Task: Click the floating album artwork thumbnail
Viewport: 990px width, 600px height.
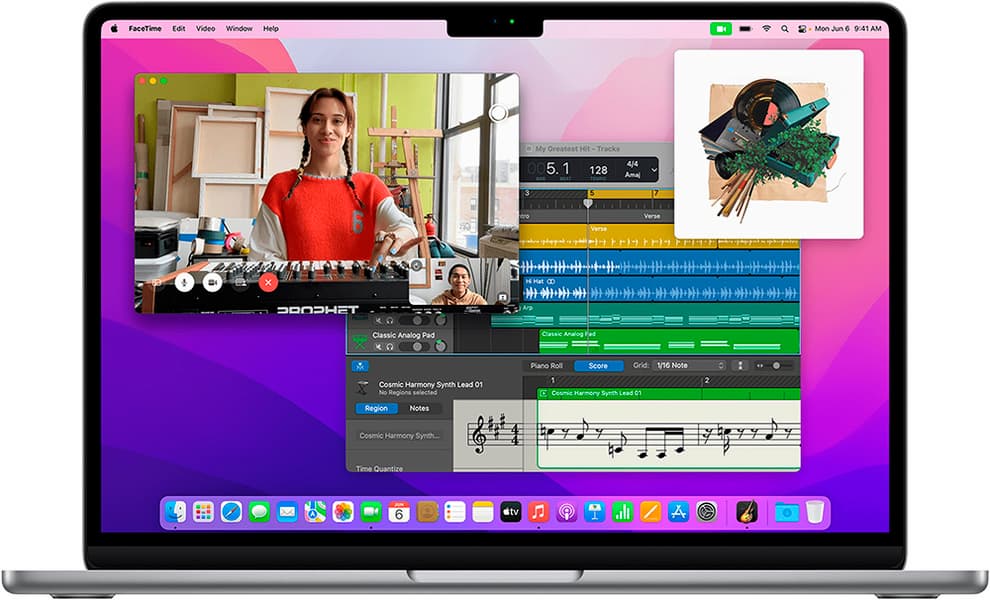Action: pyautogui.click(x=768, y=145)
